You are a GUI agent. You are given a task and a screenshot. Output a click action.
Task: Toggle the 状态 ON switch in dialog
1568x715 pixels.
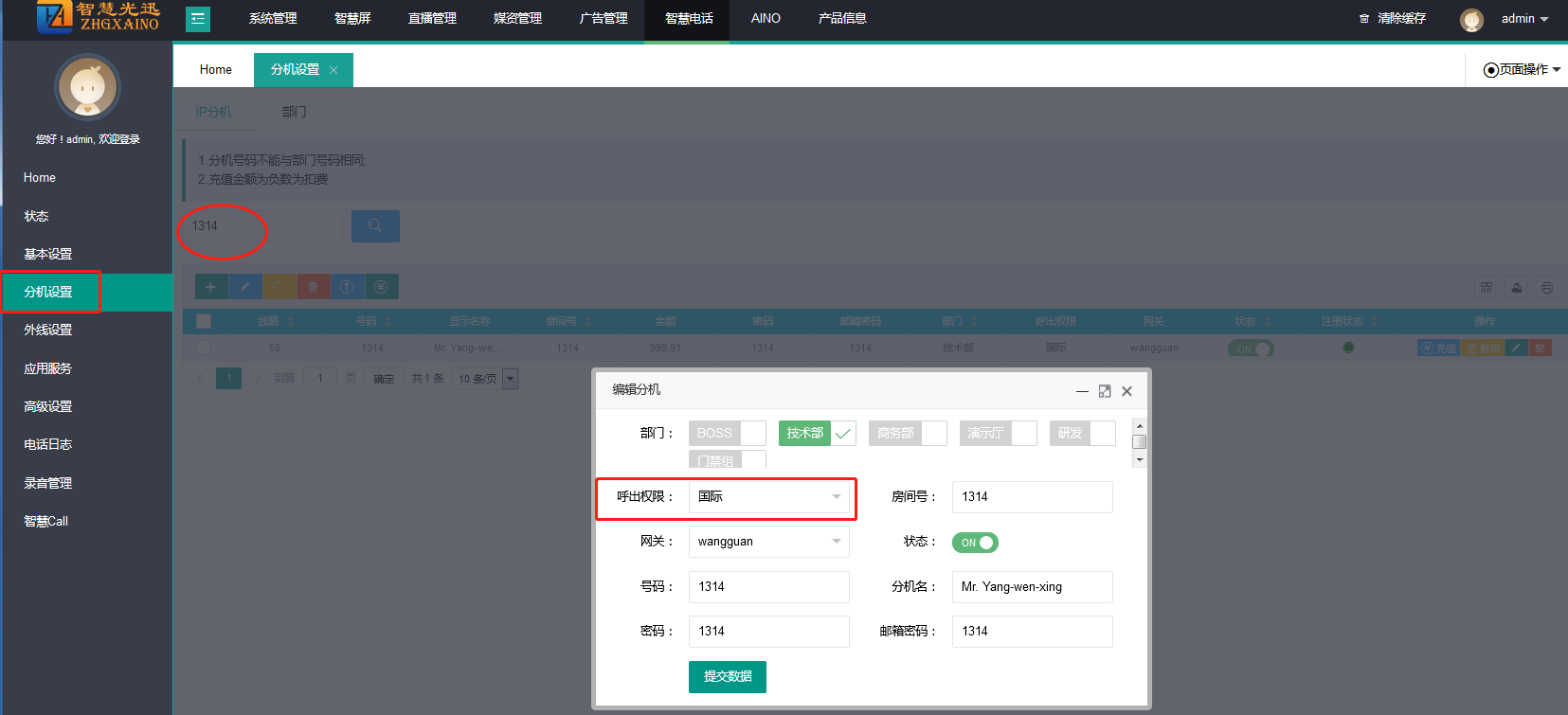pyautogui.click(x=975, y=543)
